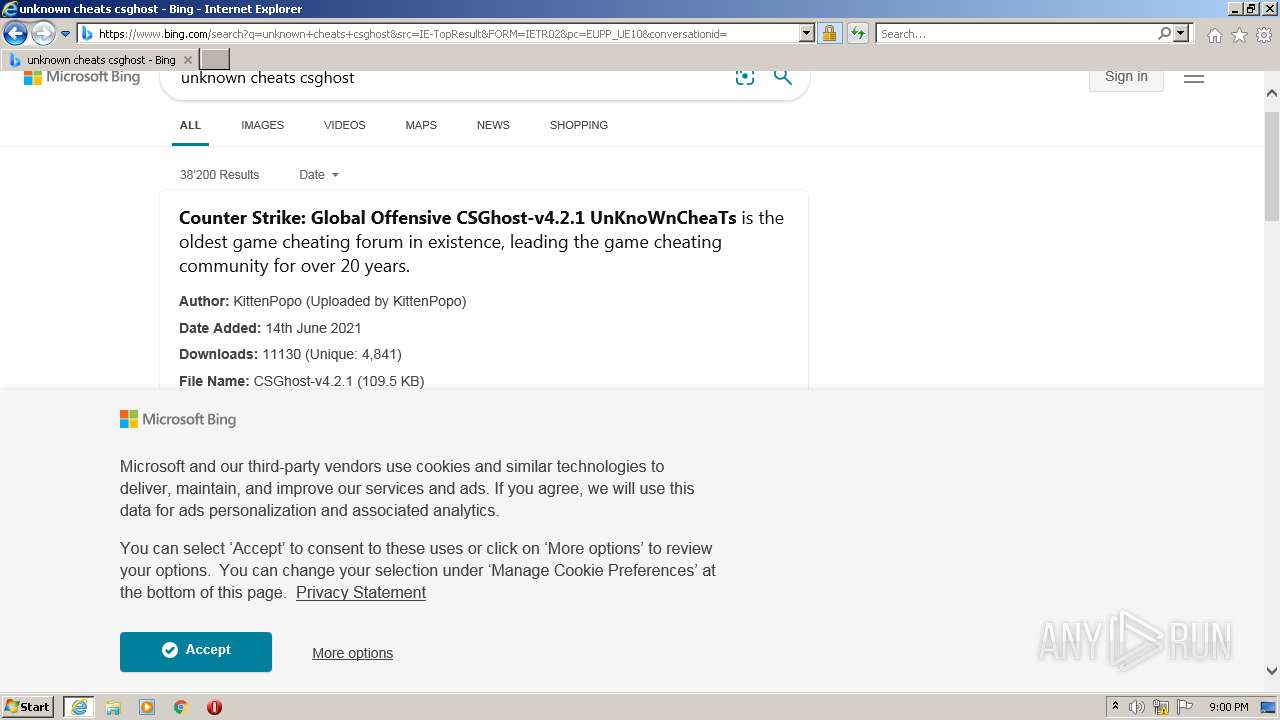The height and width of the screenshot is (720, 1280).
Task: Click the visual search camera icon
Action: (x=745, y=77)
